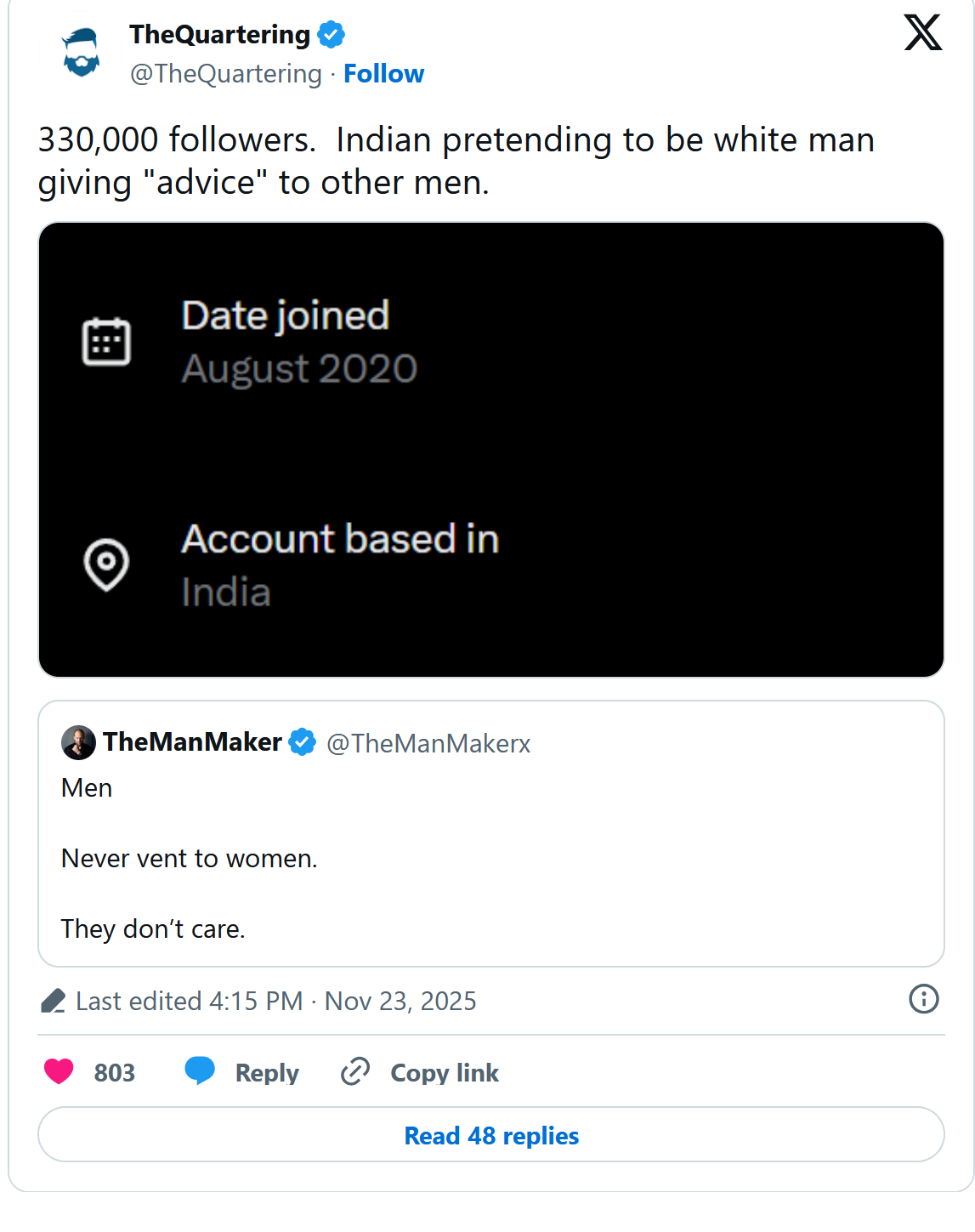Open the account details screenshot image

point(491,450)
